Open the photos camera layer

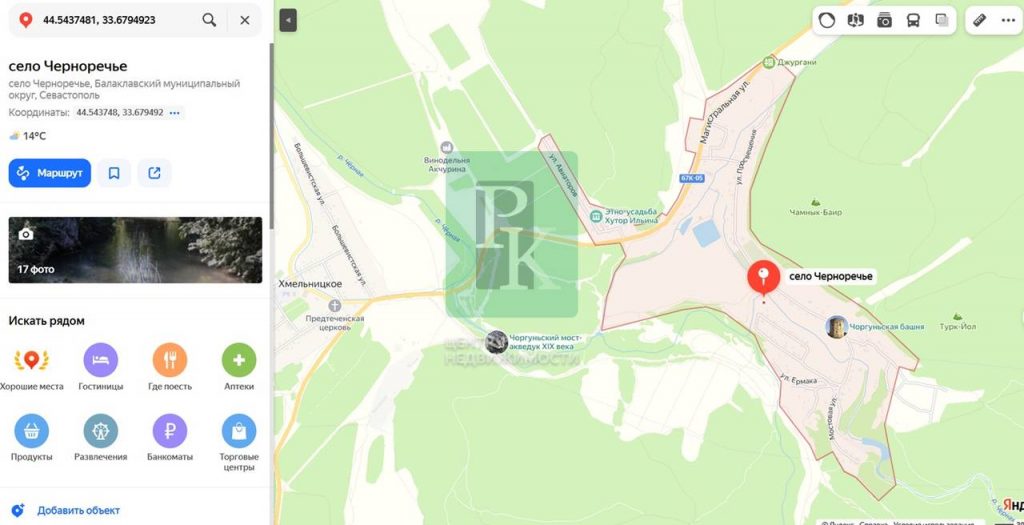(884, 20)
